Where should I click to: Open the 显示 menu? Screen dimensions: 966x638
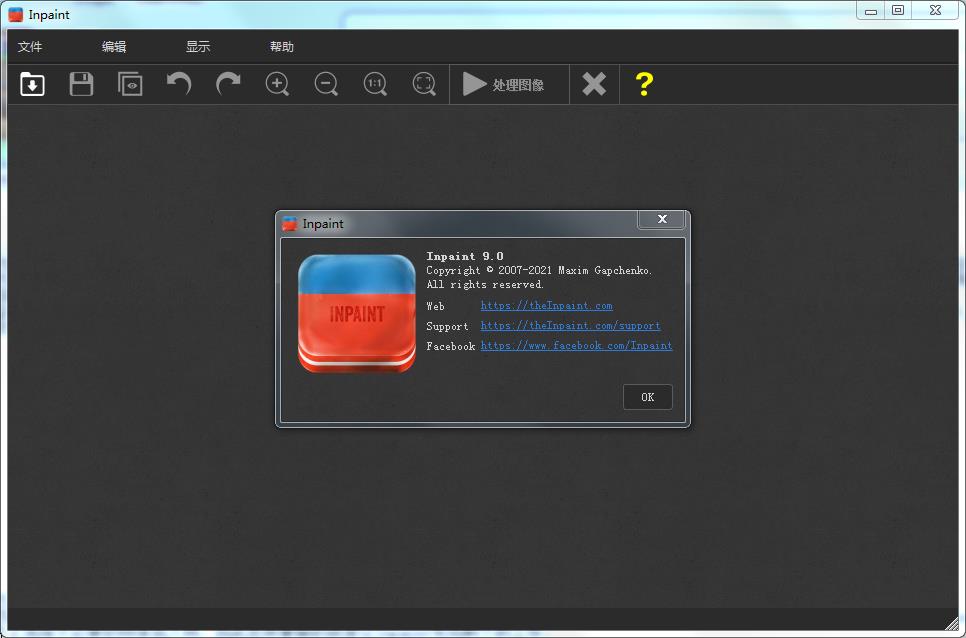pos(198,47)
